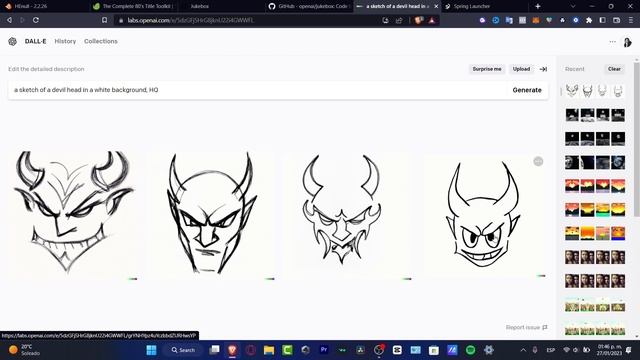Click the prompt description text field
The height and width of the screenshot is (360, 640).
[x=257, y=90]
